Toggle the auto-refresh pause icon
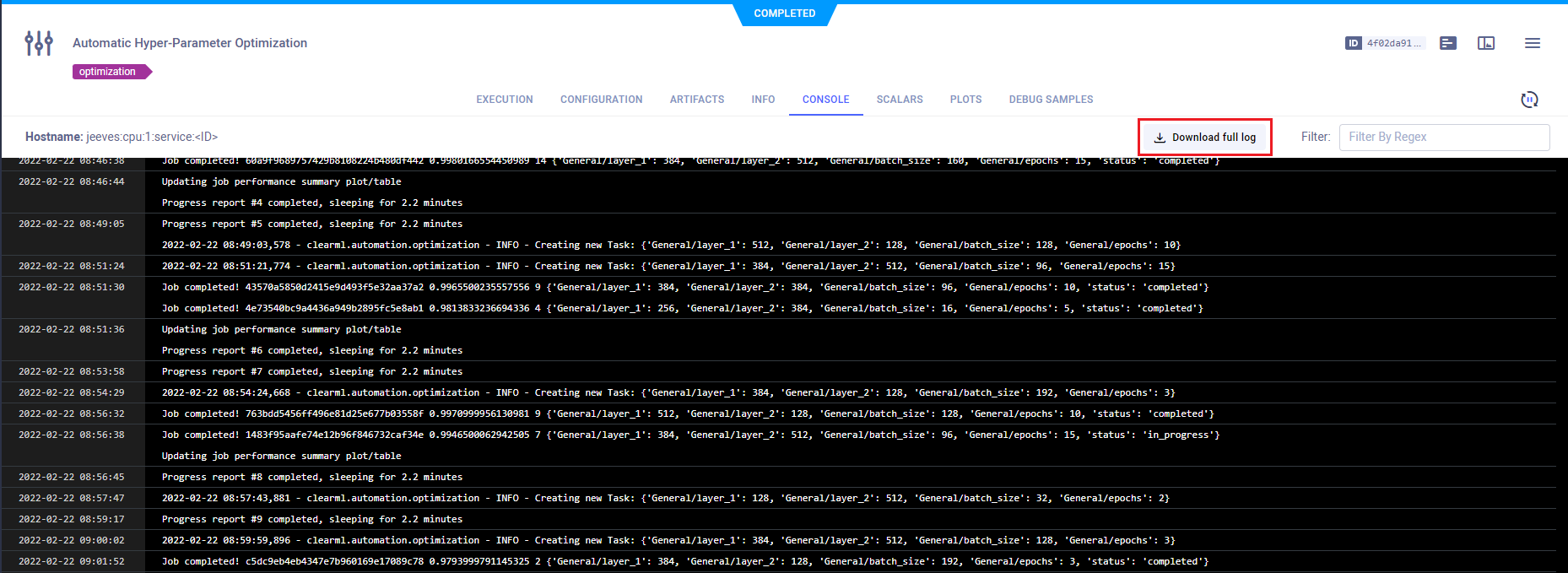1568x573 pixels. click(1529, 100)
